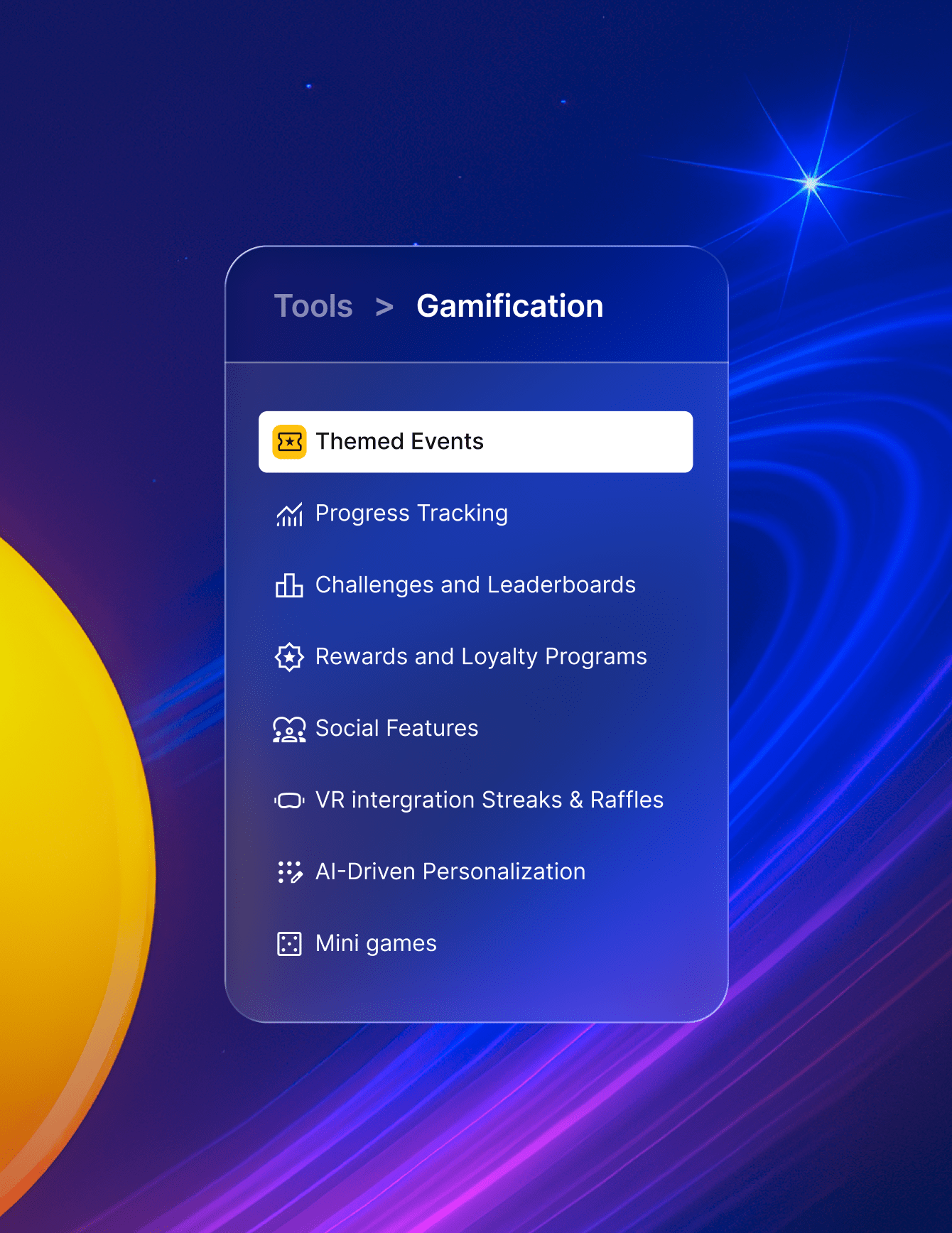Click the AI-Driven Personalization sparkle icon
952x1233 pixels.
click(289, 872)
